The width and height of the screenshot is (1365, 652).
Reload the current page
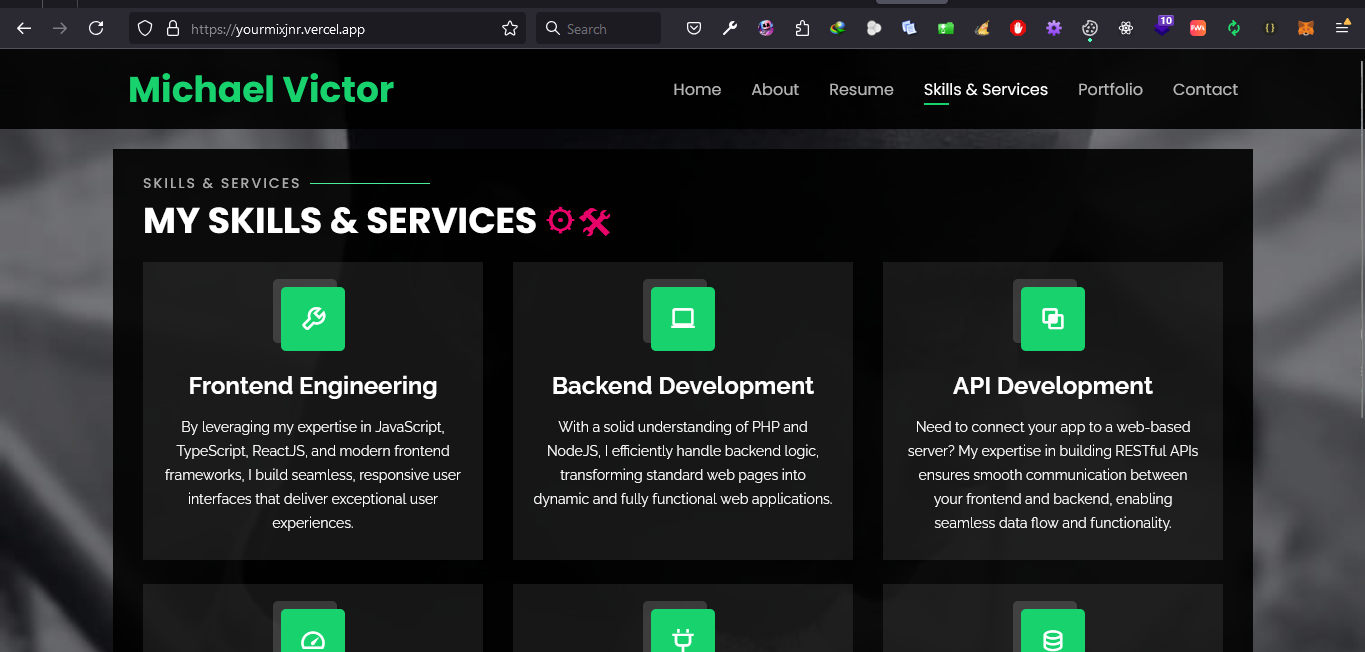(96, 29)
